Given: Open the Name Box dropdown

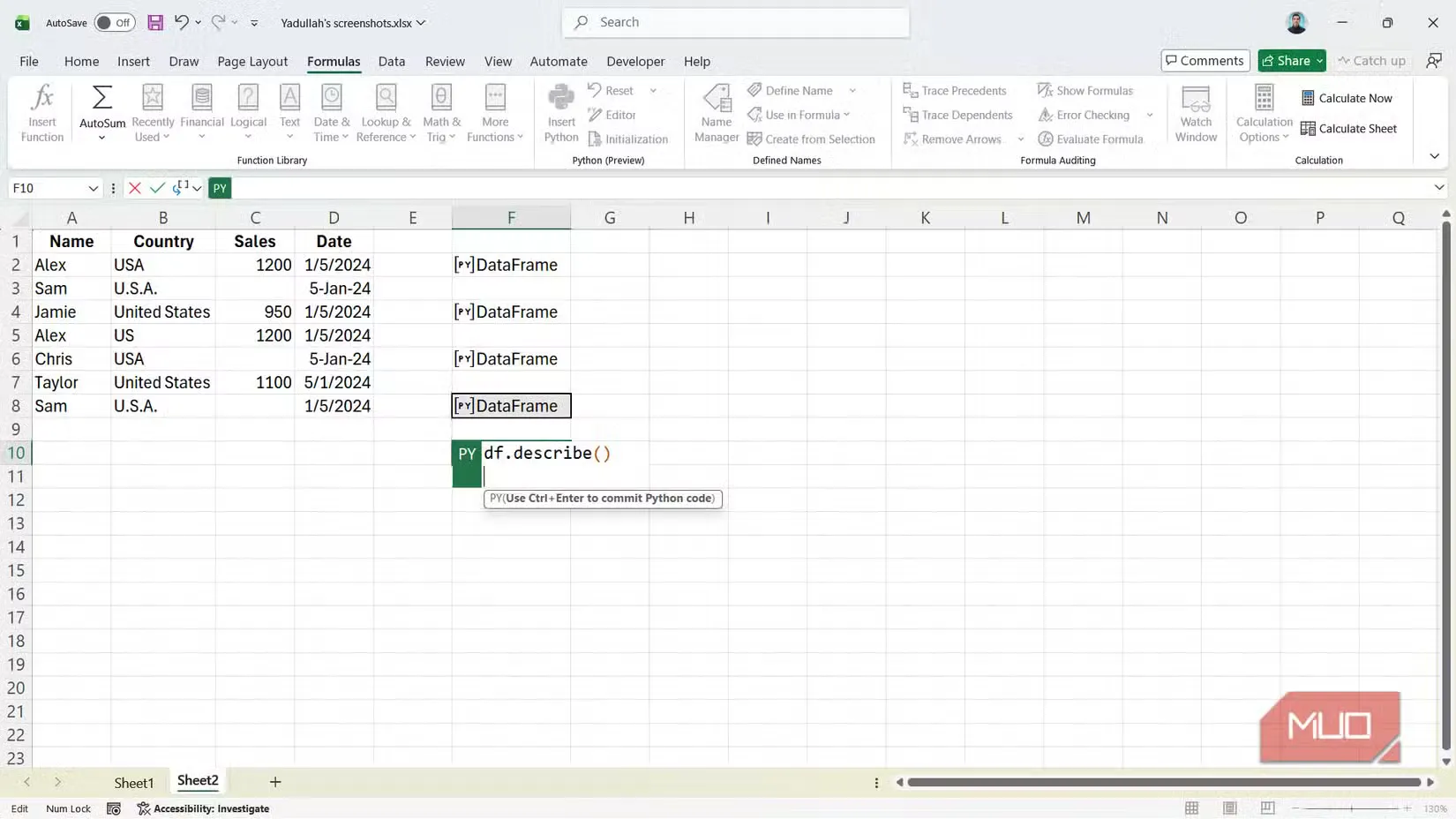Looking at the screenshot, I should click(92, 188).
